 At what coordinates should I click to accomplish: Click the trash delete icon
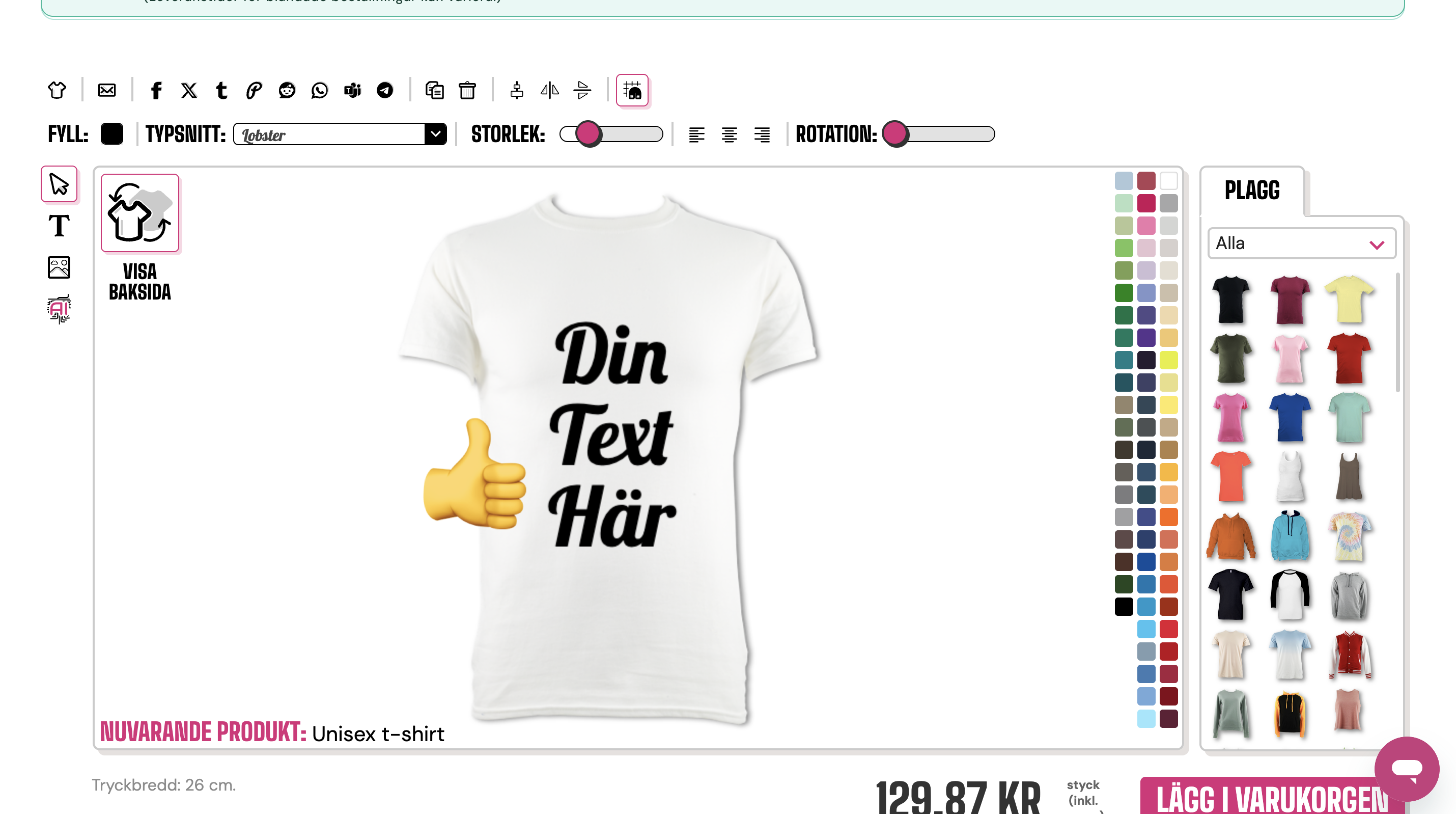pos(467,91)
